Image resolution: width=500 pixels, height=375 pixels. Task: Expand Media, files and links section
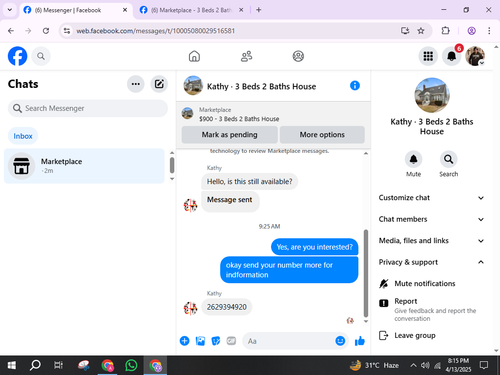tap(432, 241)
